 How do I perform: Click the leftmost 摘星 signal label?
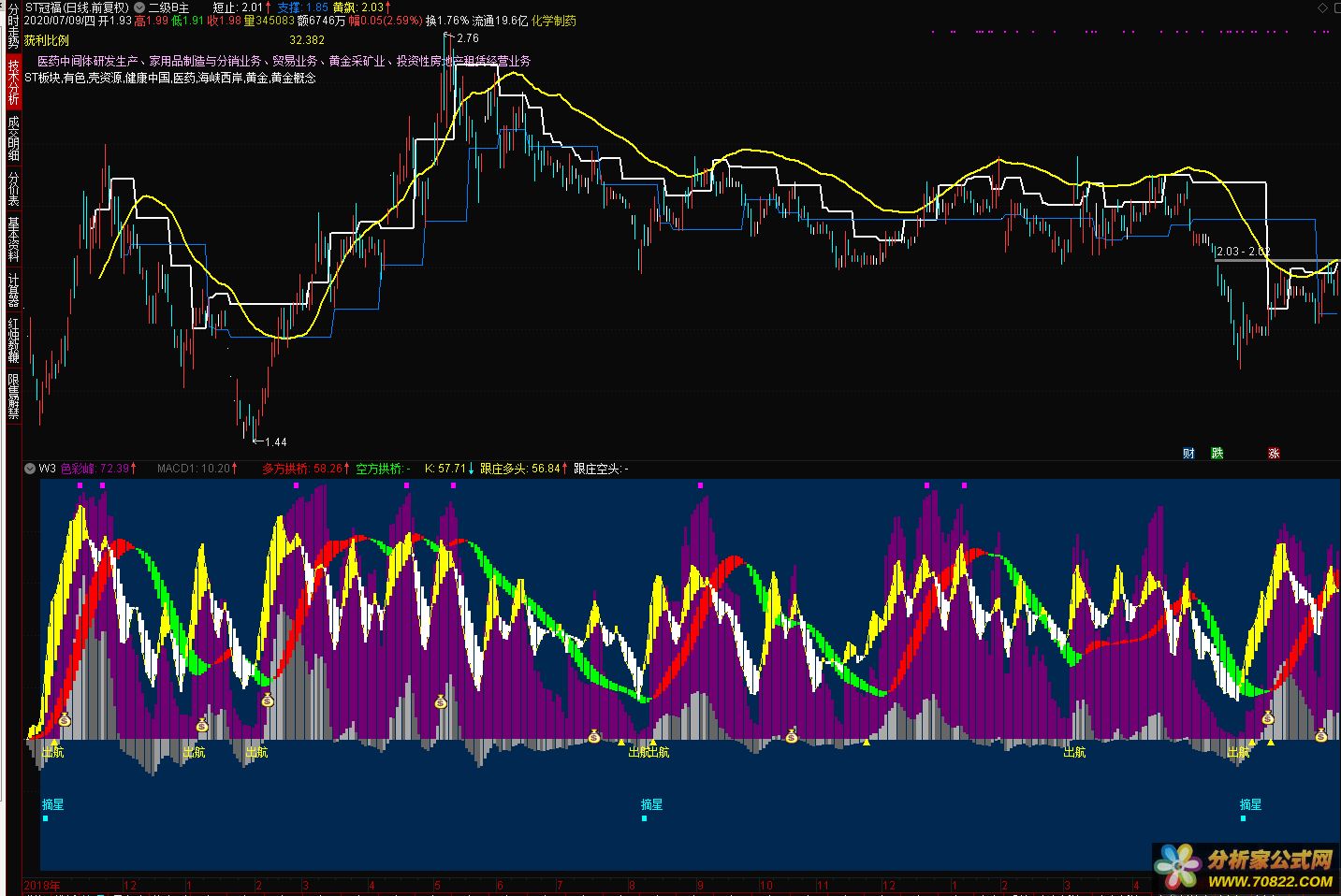pos(53,804)
